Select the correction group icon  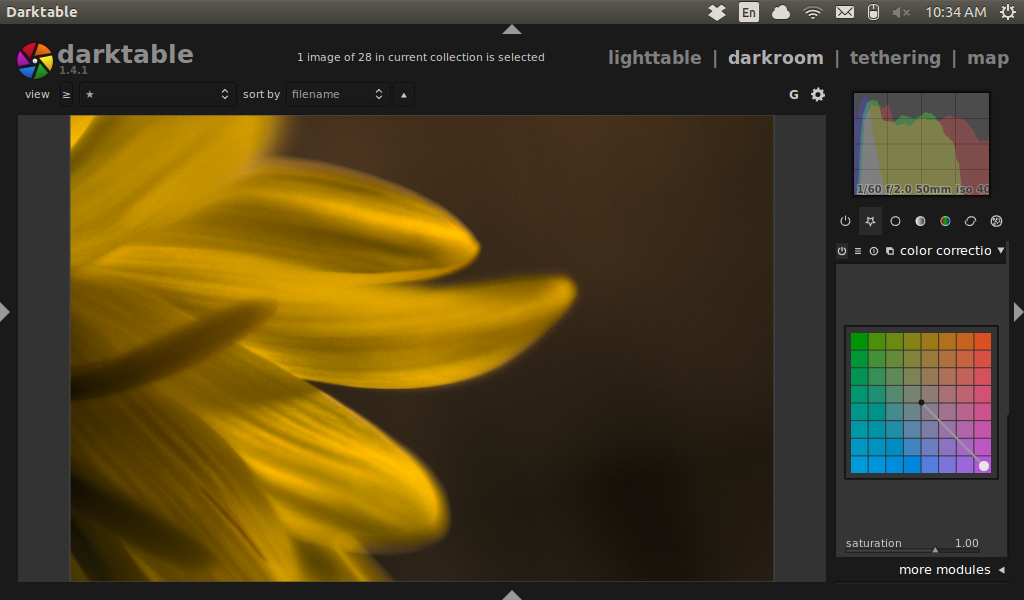(970, 221)
